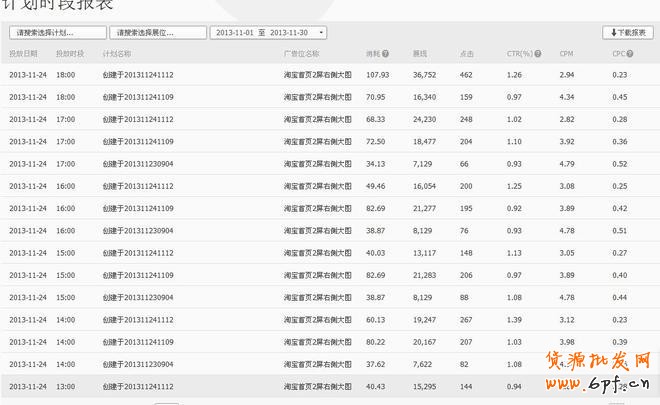660x405 pixels.
Task: Sort by the CPM column header
Action: click(x=566, y=53)
